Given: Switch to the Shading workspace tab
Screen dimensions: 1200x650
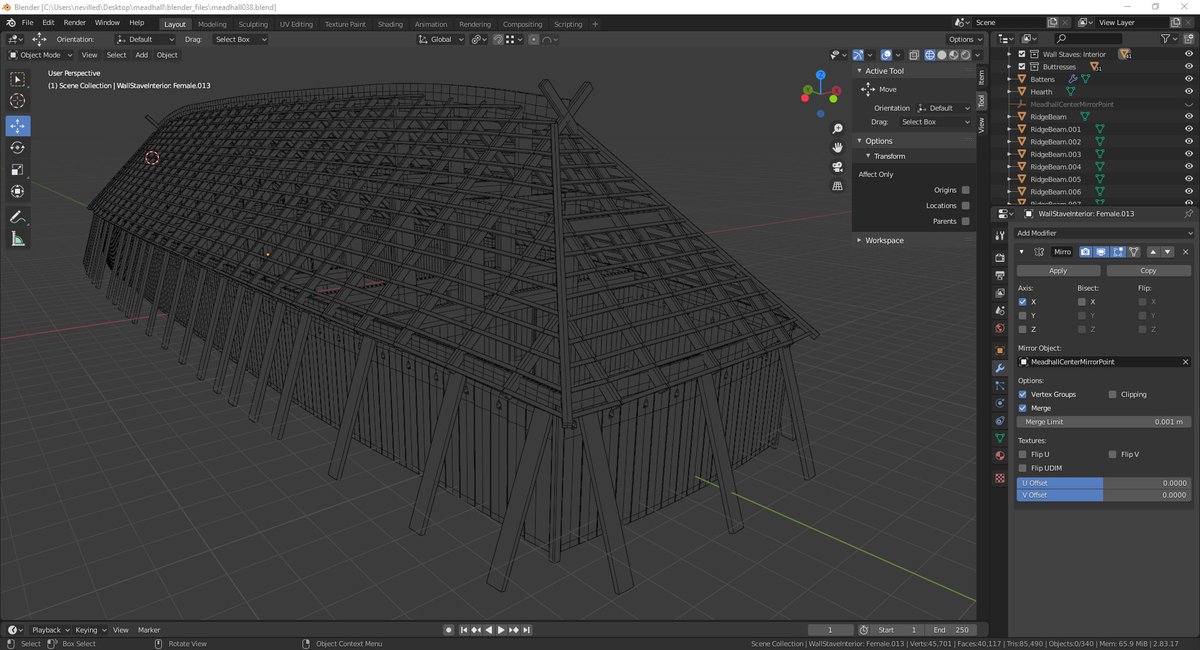Looking at the screenshot, I should [x=390, y=24].
